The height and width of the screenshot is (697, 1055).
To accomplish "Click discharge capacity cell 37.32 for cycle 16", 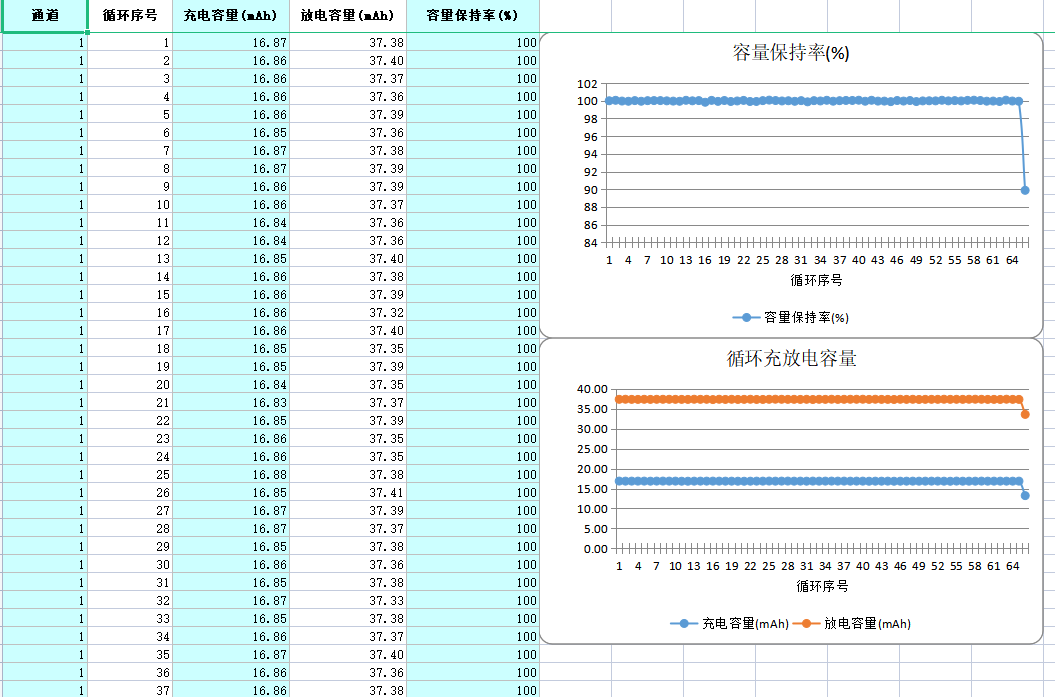I will click(348, 313).
